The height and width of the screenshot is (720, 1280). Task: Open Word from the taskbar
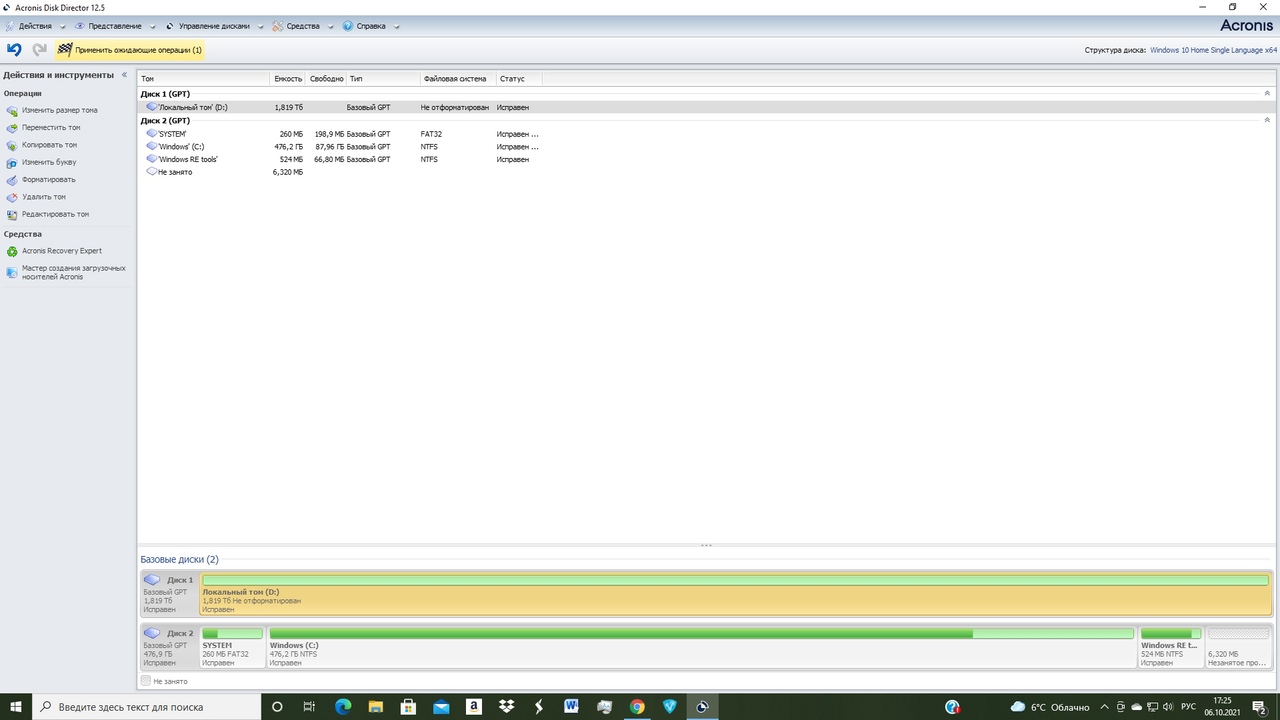(571, 706)
